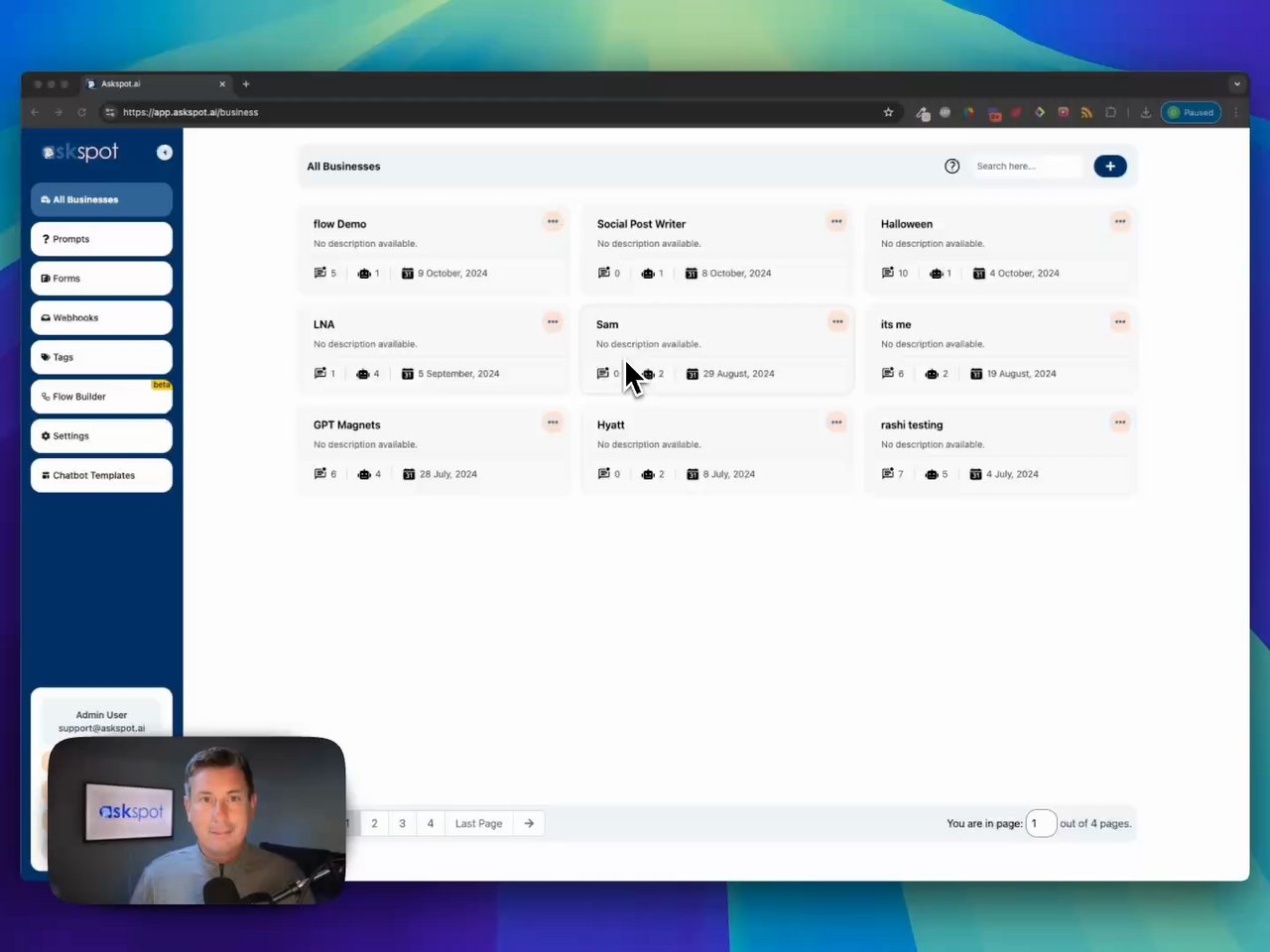Click the Askspot.ai browser tab
This screenshot has height=952, width=1270.
tap(156, 84)
